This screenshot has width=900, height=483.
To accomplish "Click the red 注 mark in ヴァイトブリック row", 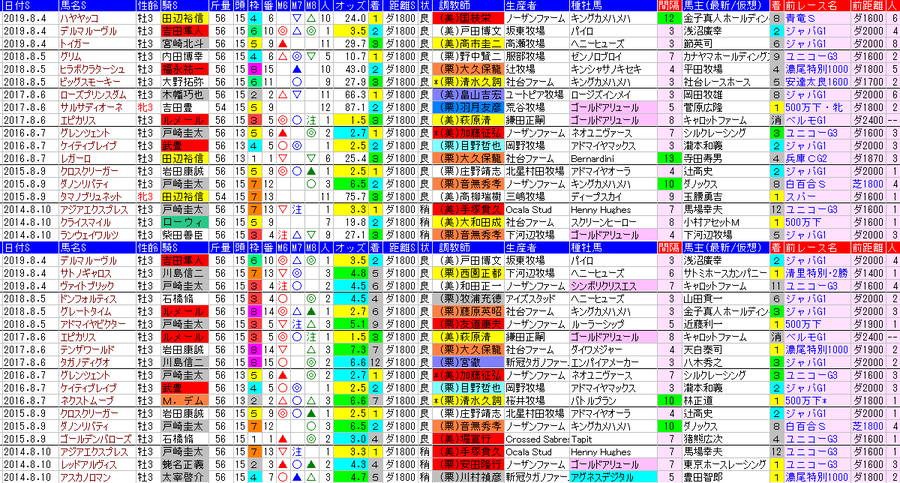I will (x=282, y=286).
